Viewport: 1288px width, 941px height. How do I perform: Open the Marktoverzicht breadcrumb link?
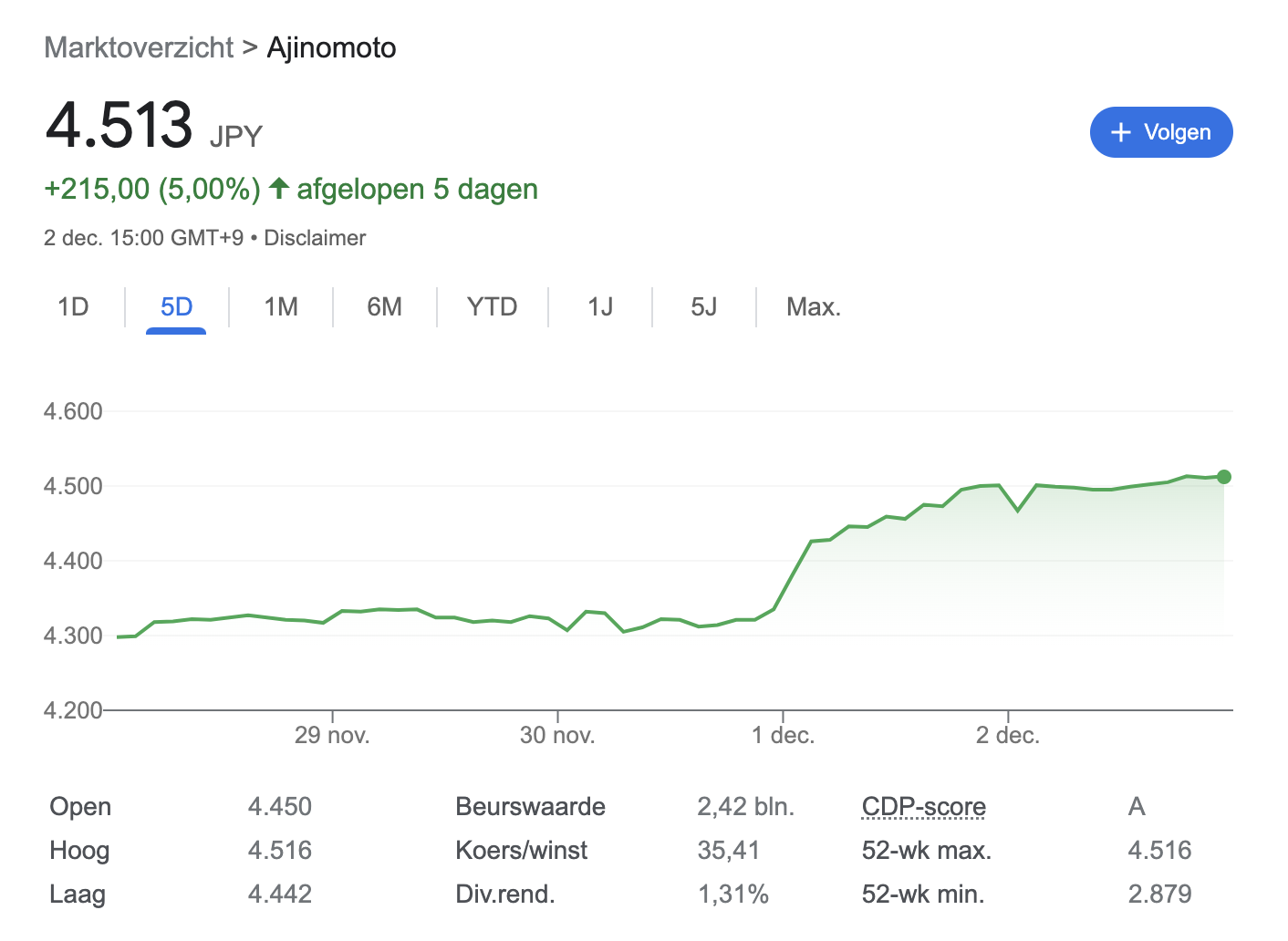[139, 47]
